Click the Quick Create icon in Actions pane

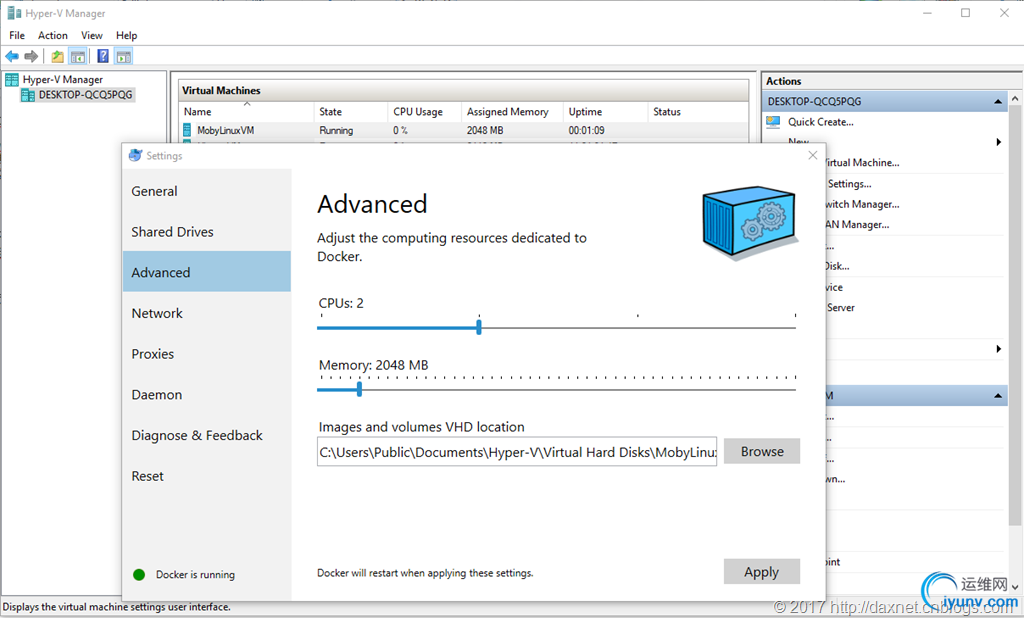(773, 122)
